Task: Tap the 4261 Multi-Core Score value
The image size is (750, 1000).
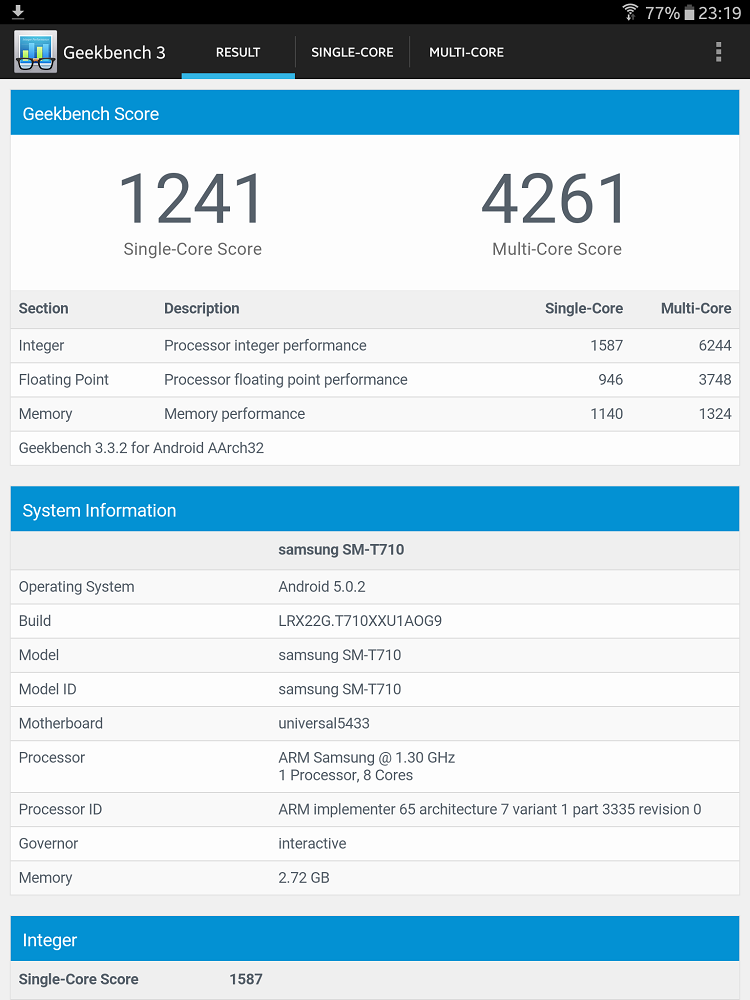Action: point(556,198)
